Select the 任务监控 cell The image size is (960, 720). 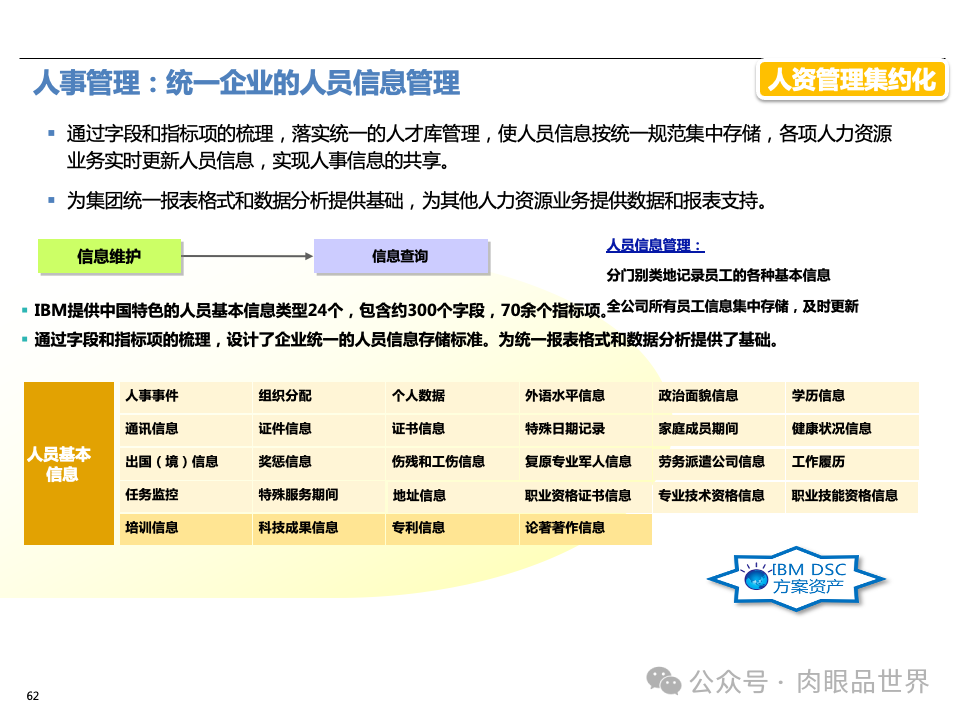click(x=186, y=496)
